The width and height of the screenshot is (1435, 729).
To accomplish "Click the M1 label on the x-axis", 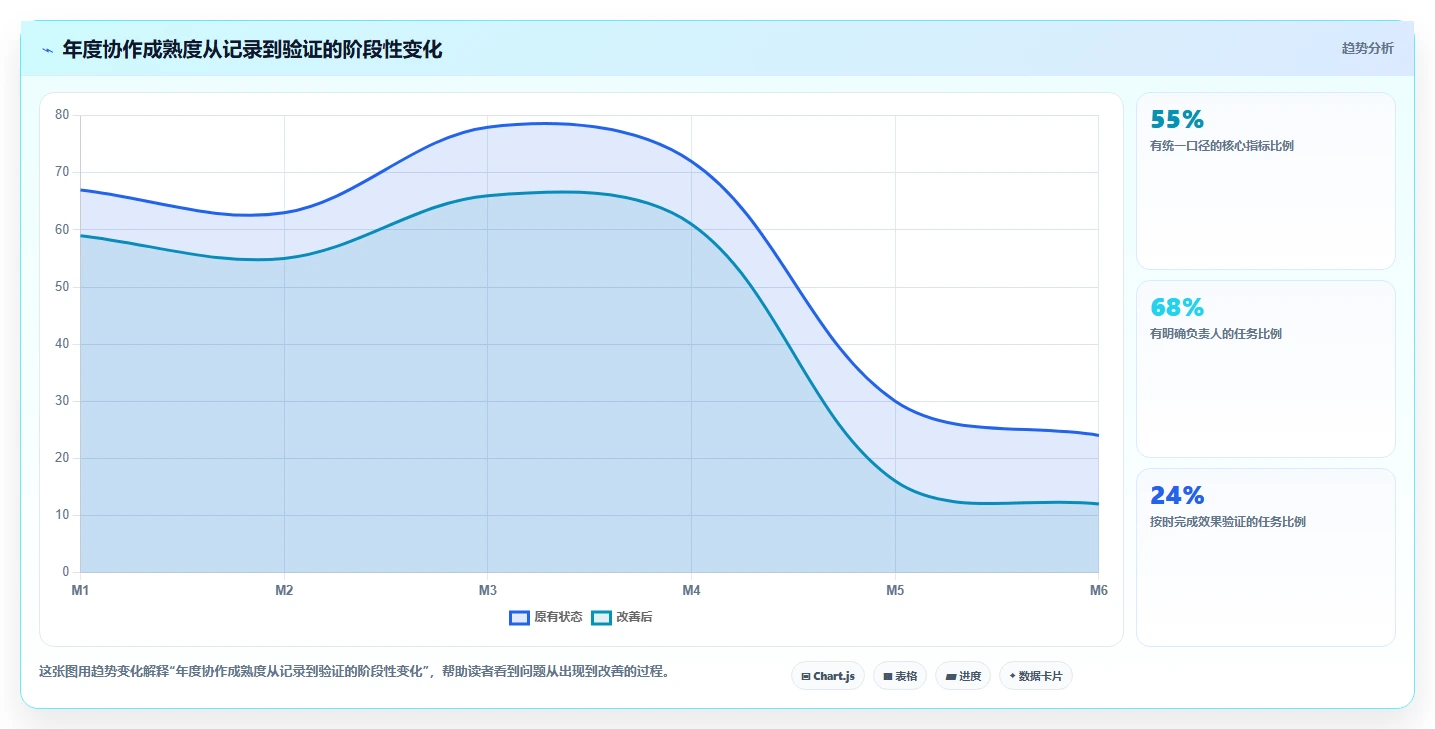I will coord(80,591).
